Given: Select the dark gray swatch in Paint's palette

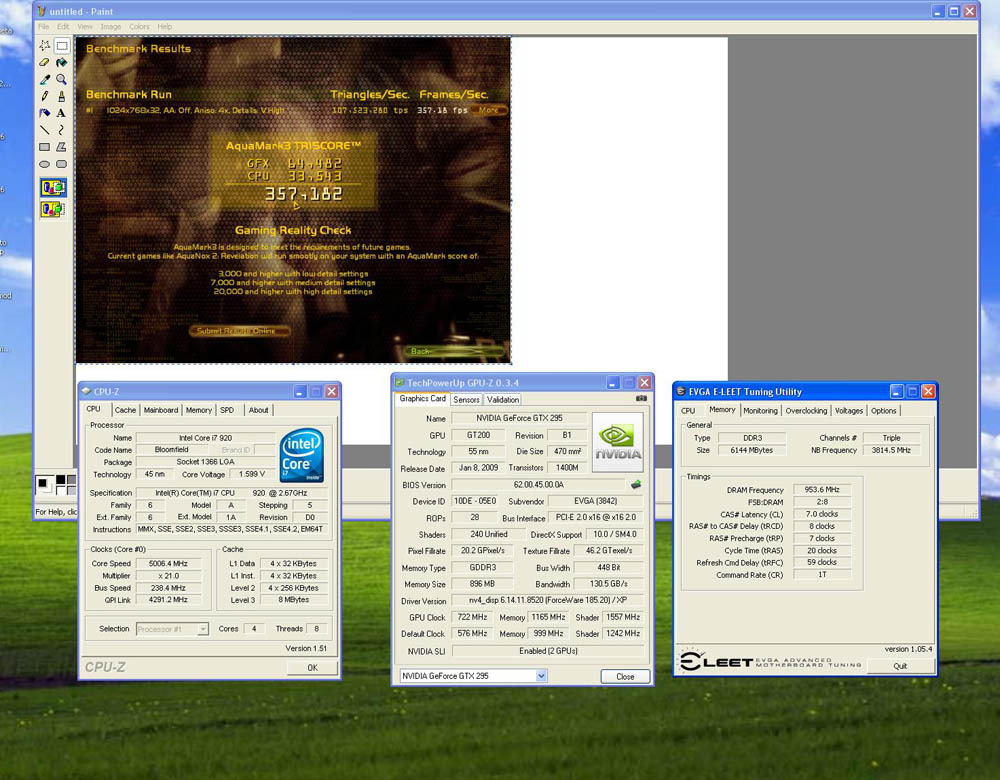Looking at the screenshot, I should click(x=71, y=480).
